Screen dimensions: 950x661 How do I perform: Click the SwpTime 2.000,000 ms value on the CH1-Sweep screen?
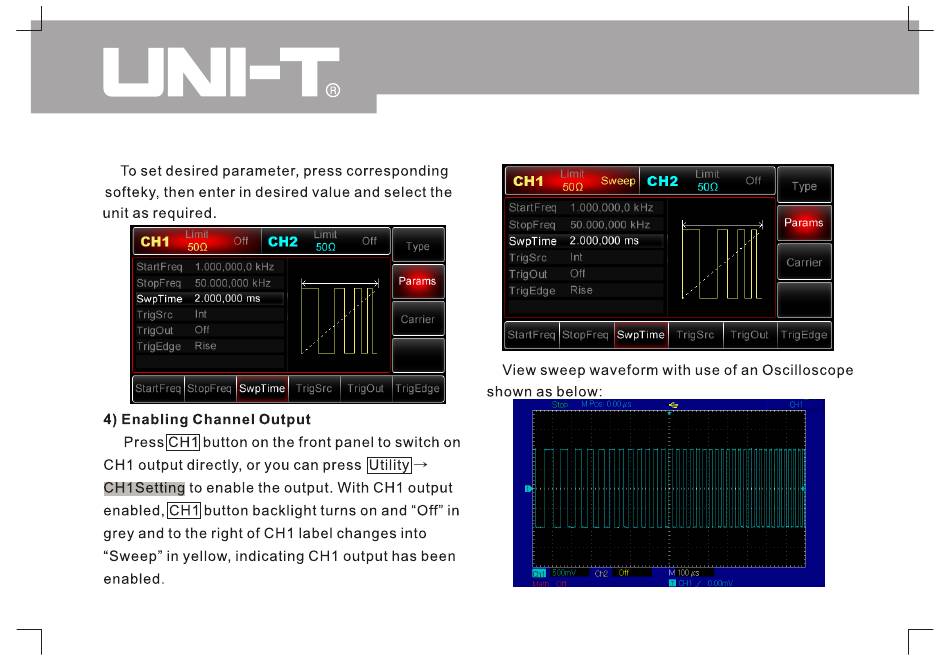point(604,241)
